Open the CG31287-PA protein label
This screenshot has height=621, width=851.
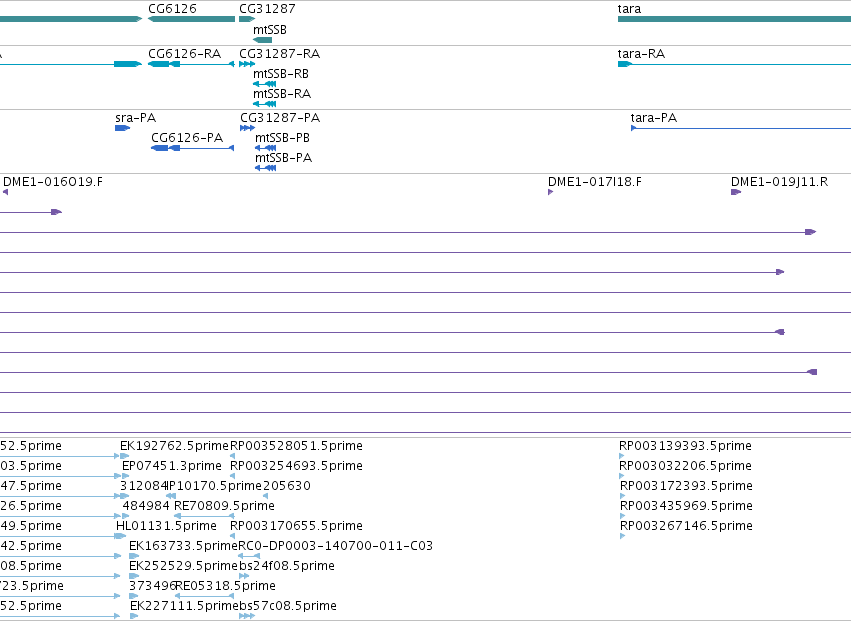coord(280,118)
